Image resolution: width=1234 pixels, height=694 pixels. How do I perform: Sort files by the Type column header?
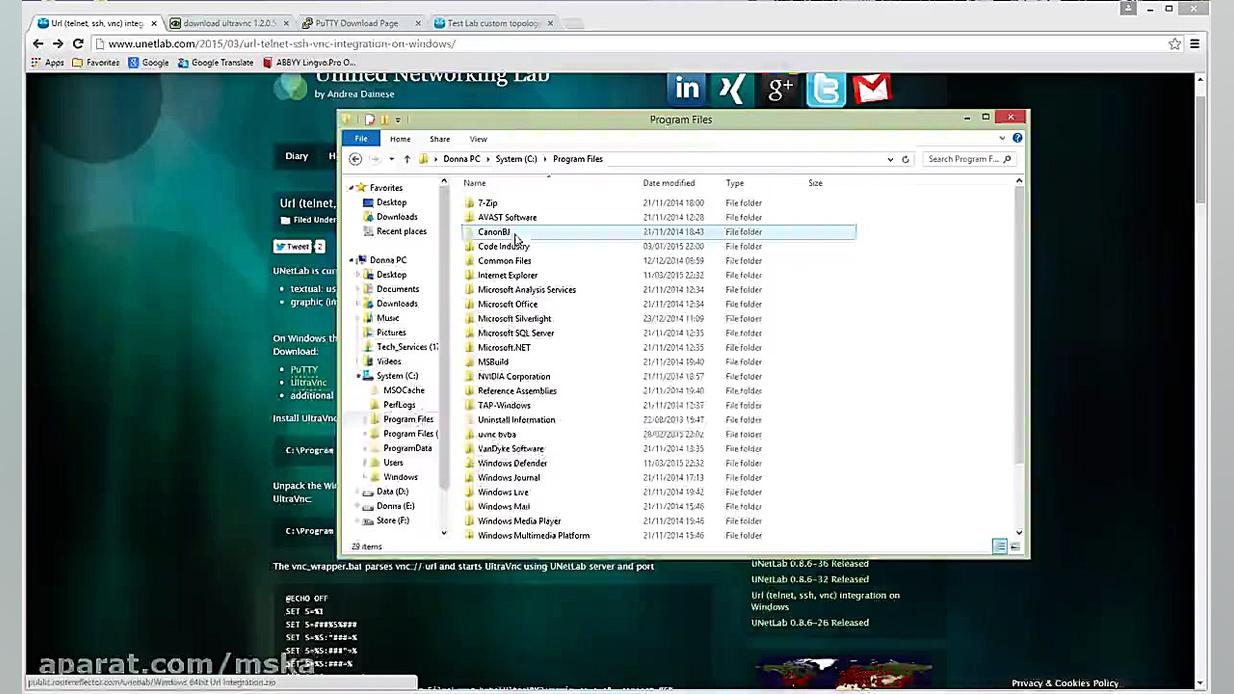pos(735,183)
